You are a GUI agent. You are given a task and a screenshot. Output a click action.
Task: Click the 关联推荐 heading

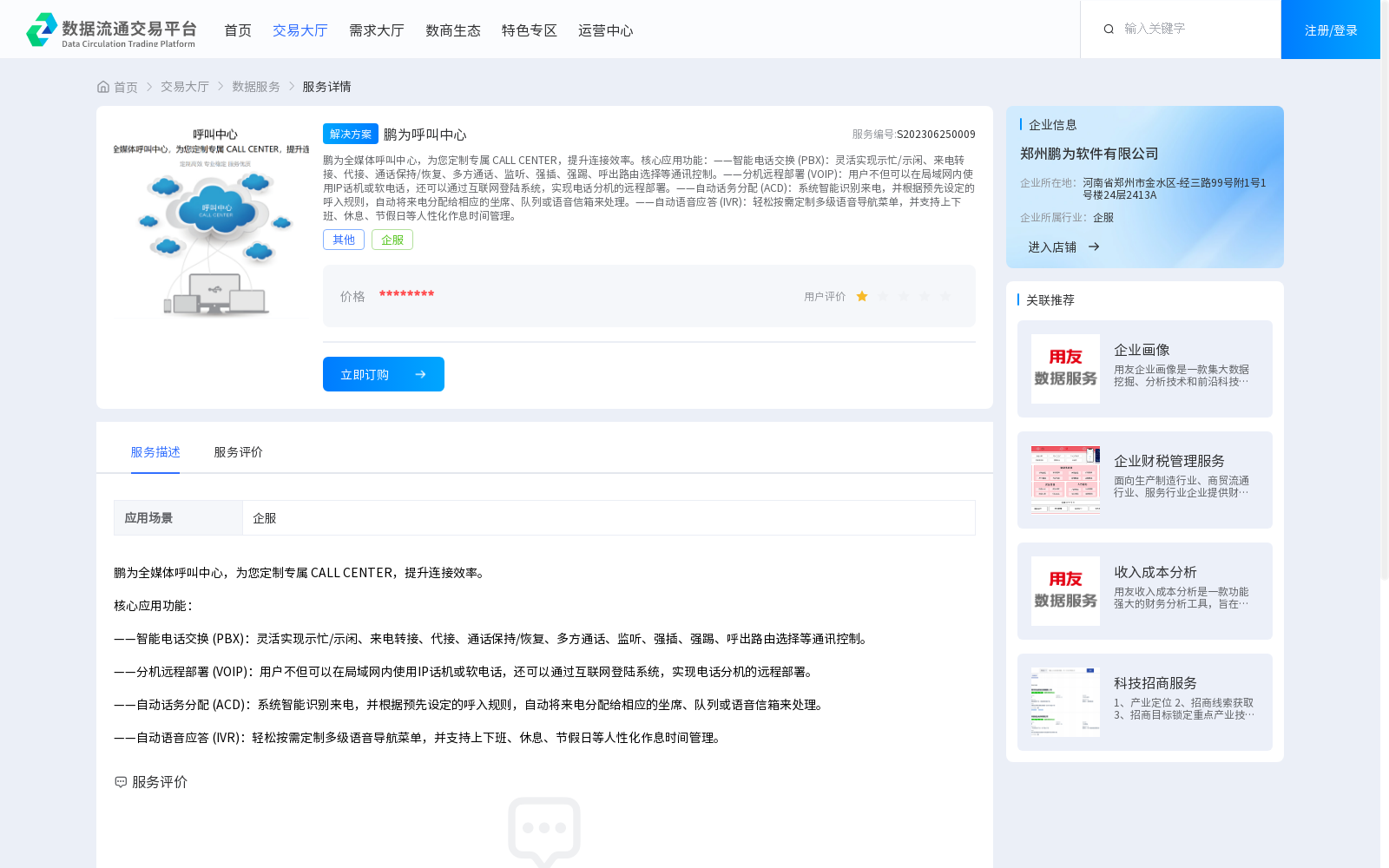[x=1050, y=300]
